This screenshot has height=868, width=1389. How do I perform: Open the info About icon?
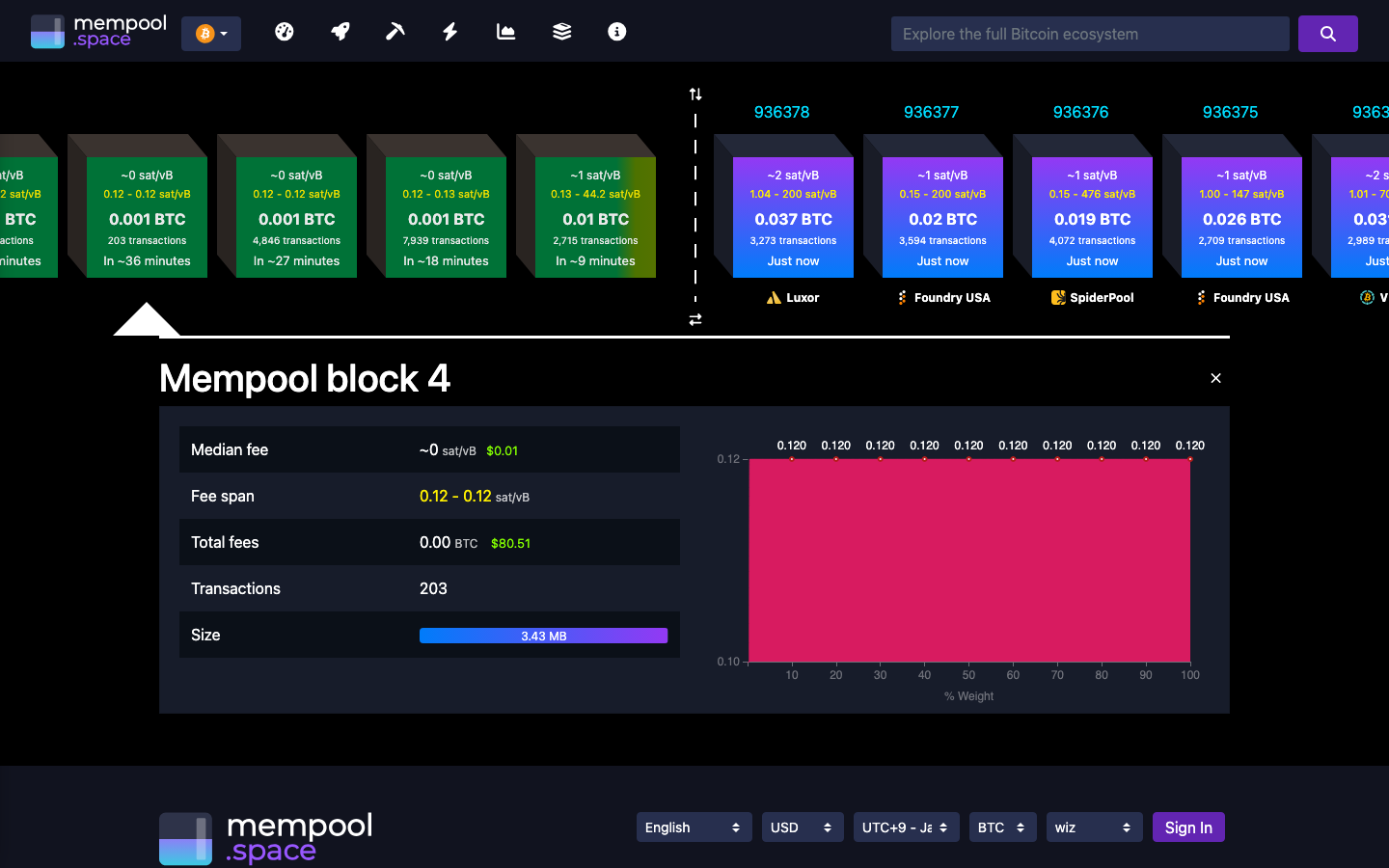(616, 31)
